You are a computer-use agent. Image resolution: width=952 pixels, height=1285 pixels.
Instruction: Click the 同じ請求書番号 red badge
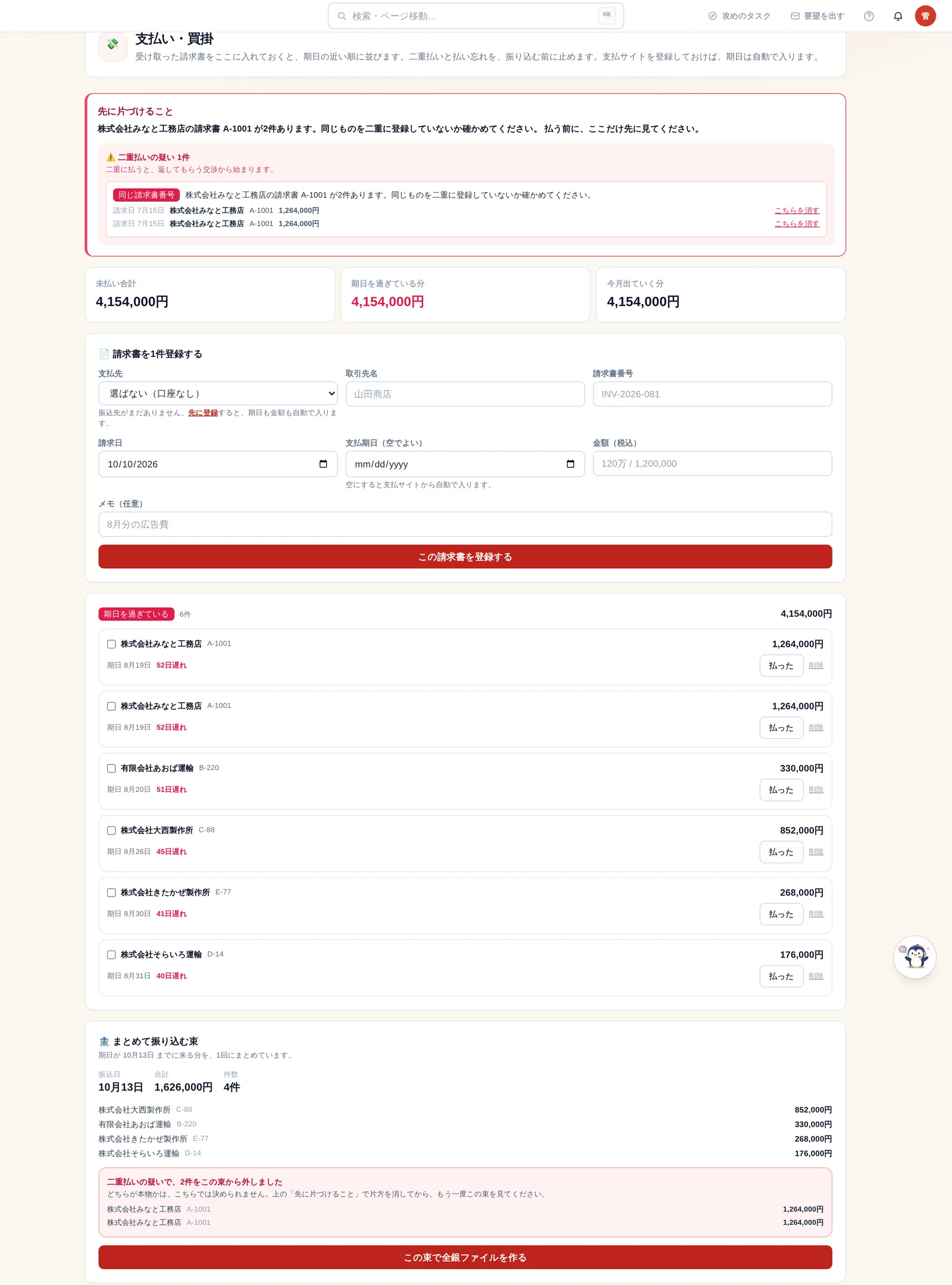tap(146, 195)
